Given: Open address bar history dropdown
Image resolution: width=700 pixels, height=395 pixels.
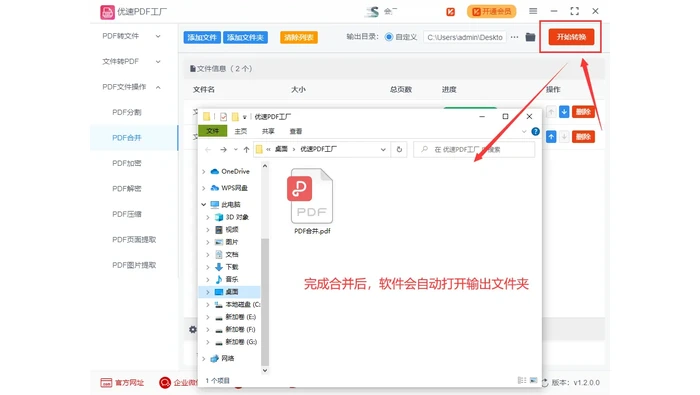Looking at the screenshot, I should pyautogui.click(x=383, y=150).
